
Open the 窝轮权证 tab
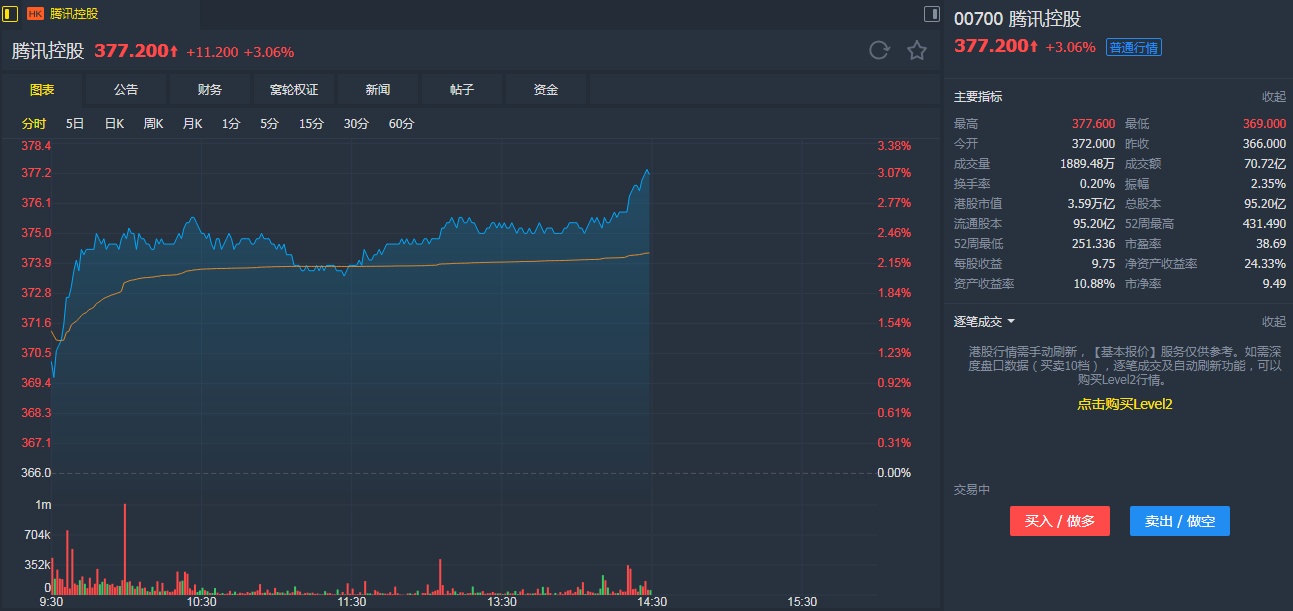[294, 90]
